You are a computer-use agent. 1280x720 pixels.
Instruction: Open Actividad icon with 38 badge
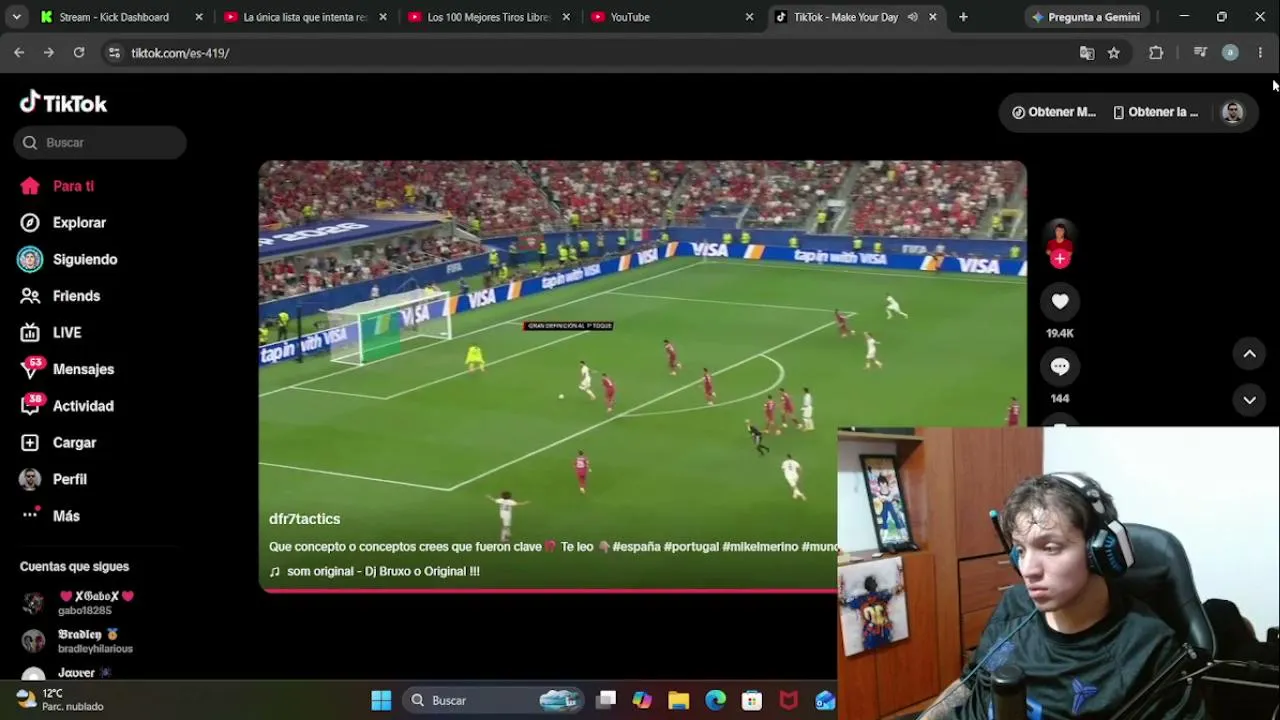click(31, 405)
